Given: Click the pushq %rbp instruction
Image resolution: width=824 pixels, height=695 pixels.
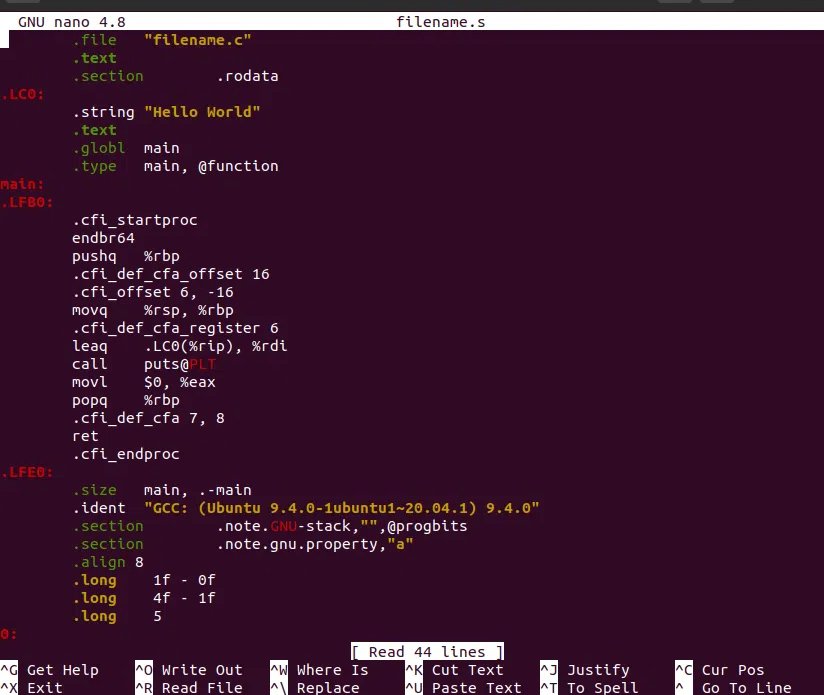Looking at the screenshot, I should pos(126,256).
